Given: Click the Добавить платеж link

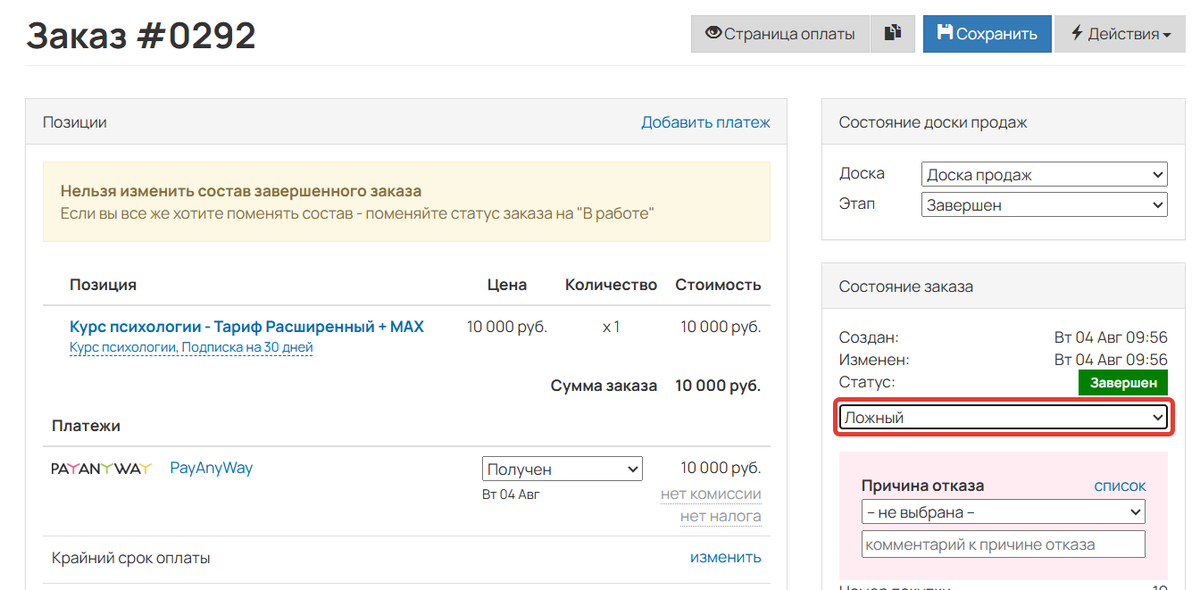Looking at the screenshot, I should [706, 122].
